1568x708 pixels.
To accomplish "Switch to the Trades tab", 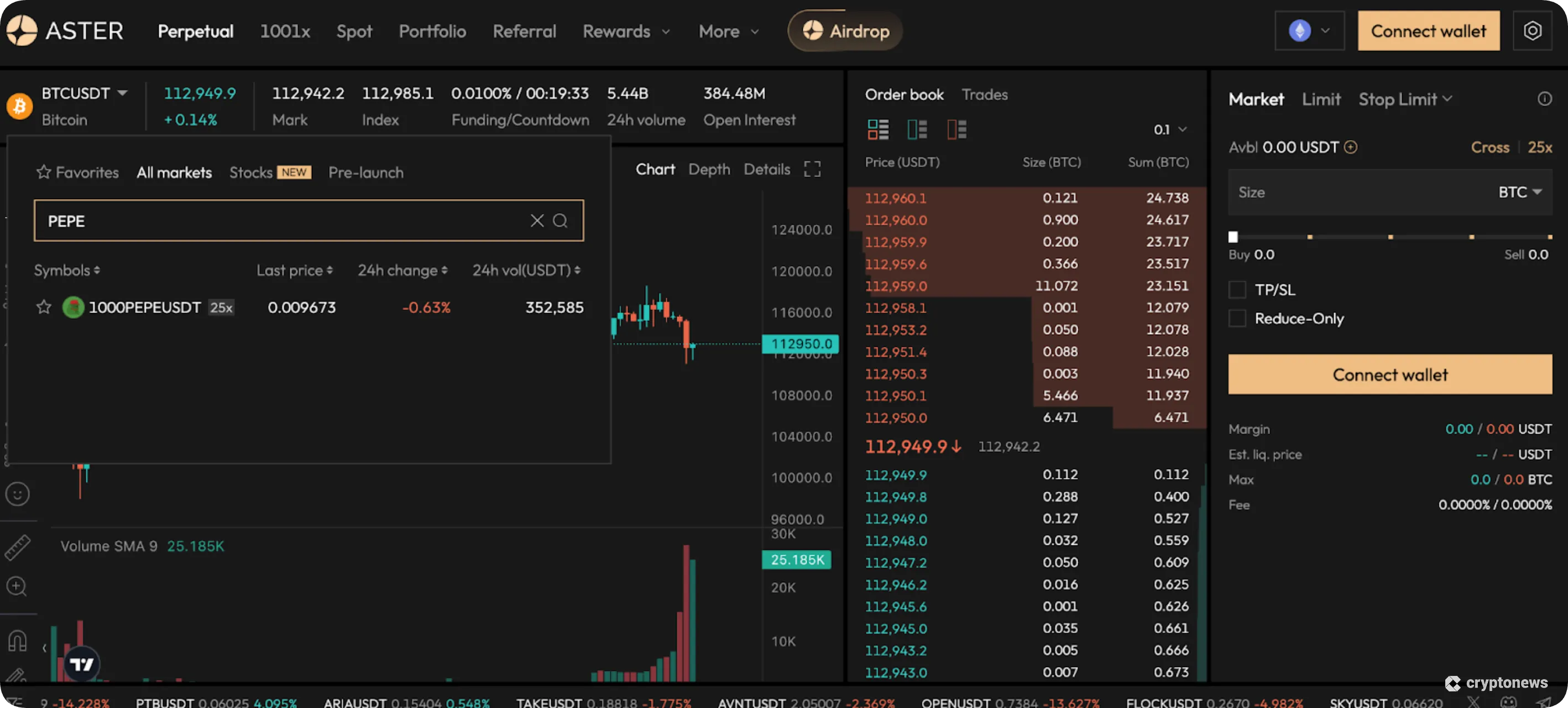I will pyautogui.click(x=984, y=93).
